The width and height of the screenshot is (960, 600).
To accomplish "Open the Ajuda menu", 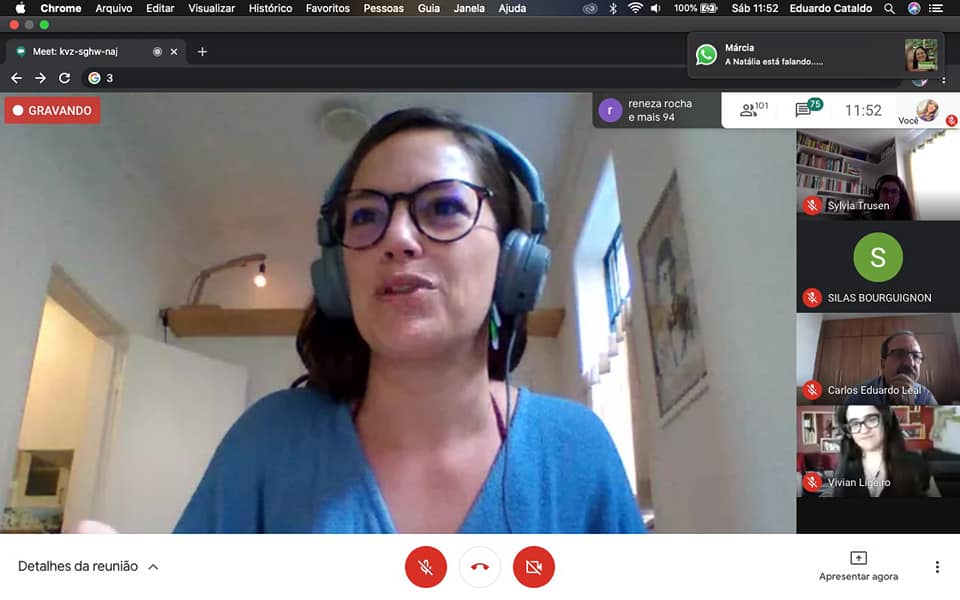I will tap(512, 8).
